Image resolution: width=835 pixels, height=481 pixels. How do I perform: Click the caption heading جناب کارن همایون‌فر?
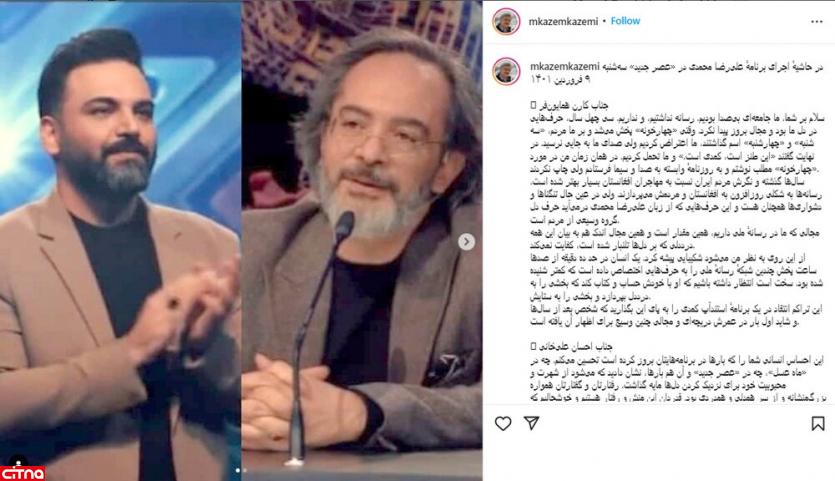(574, 105)
